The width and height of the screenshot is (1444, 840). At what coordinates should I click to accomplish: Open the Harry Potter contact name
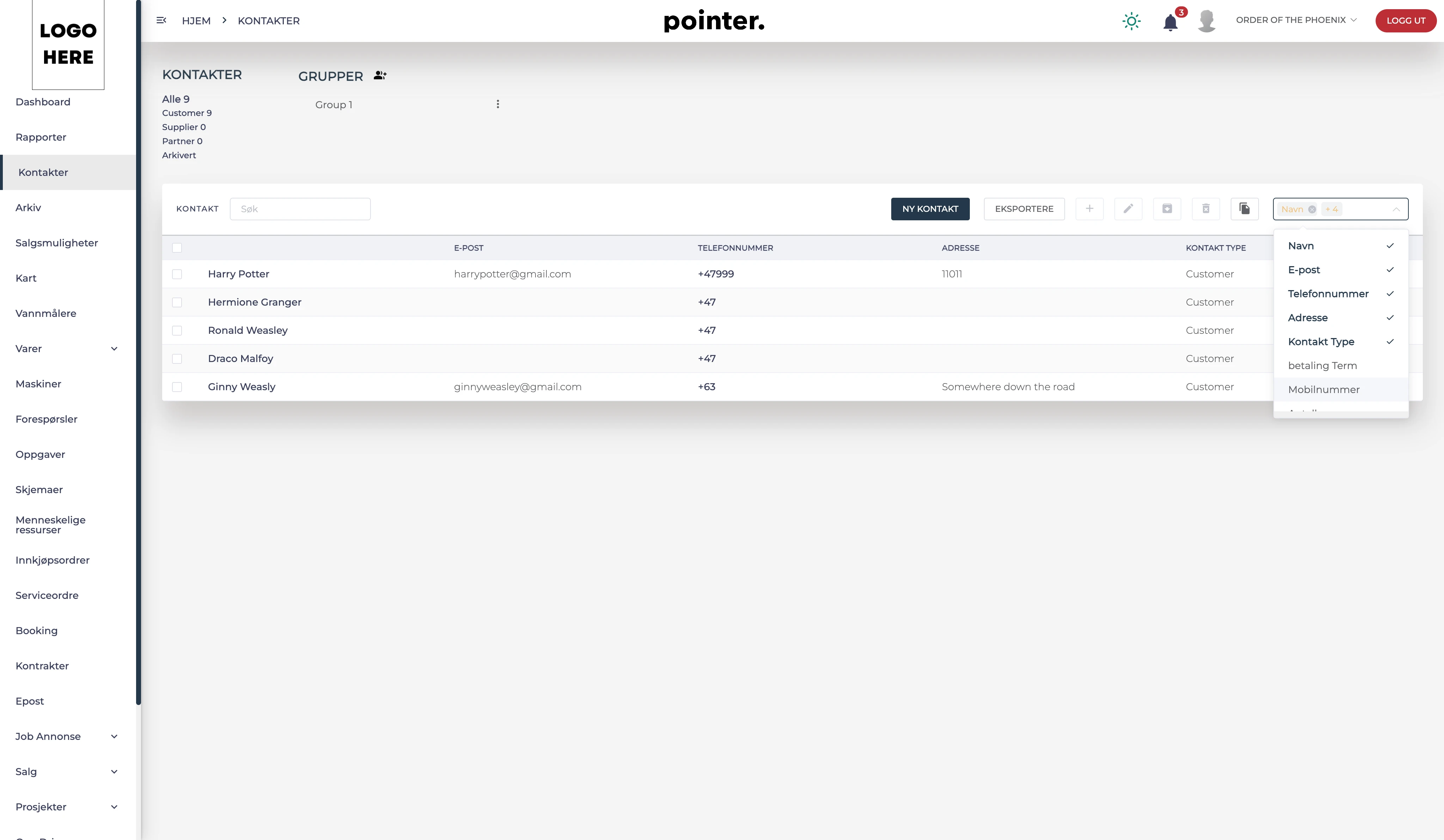[x=238, y=274]
